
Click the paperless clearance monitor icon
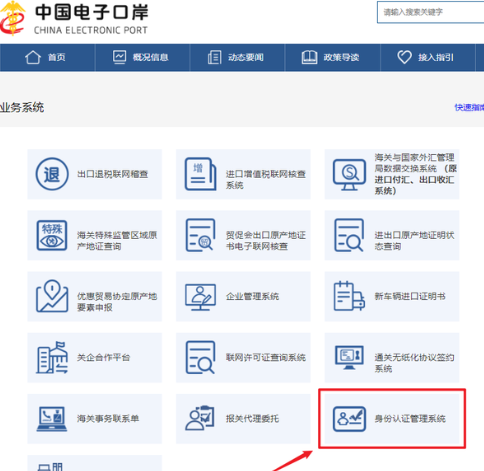[x=349, y=358]
